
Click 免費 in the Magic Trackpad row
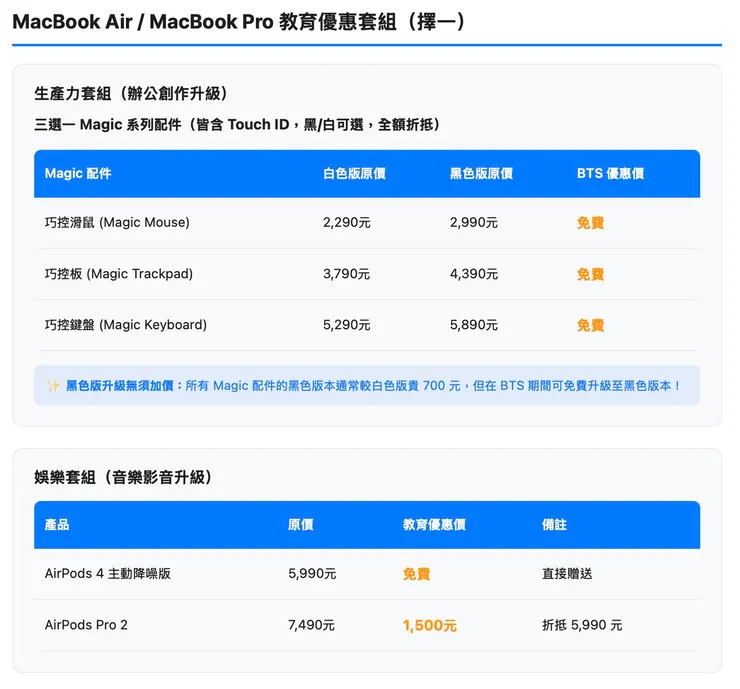click(590, 274)
